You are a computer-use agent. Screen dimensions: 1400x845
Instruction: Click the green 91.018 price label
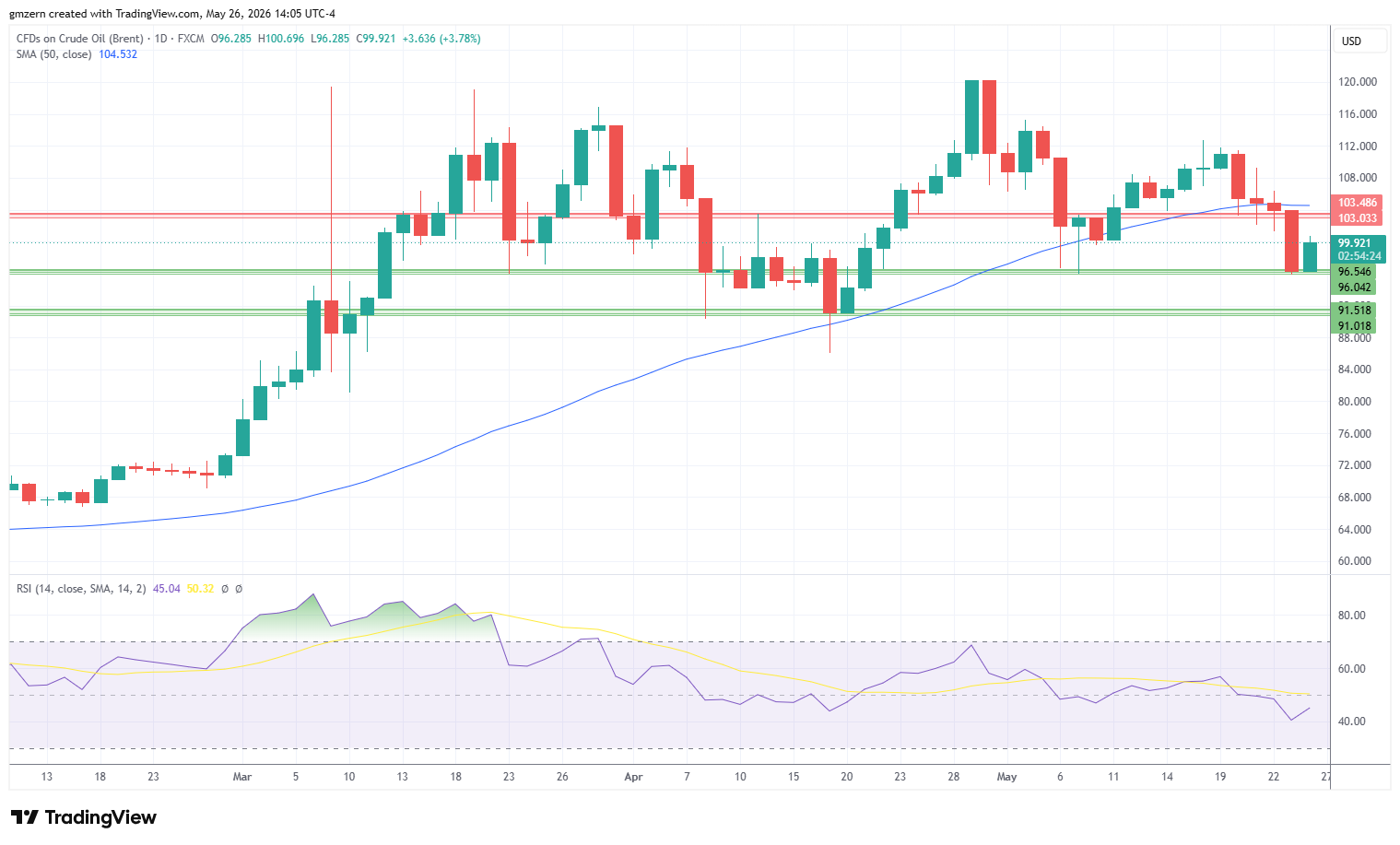(1355, 326)
